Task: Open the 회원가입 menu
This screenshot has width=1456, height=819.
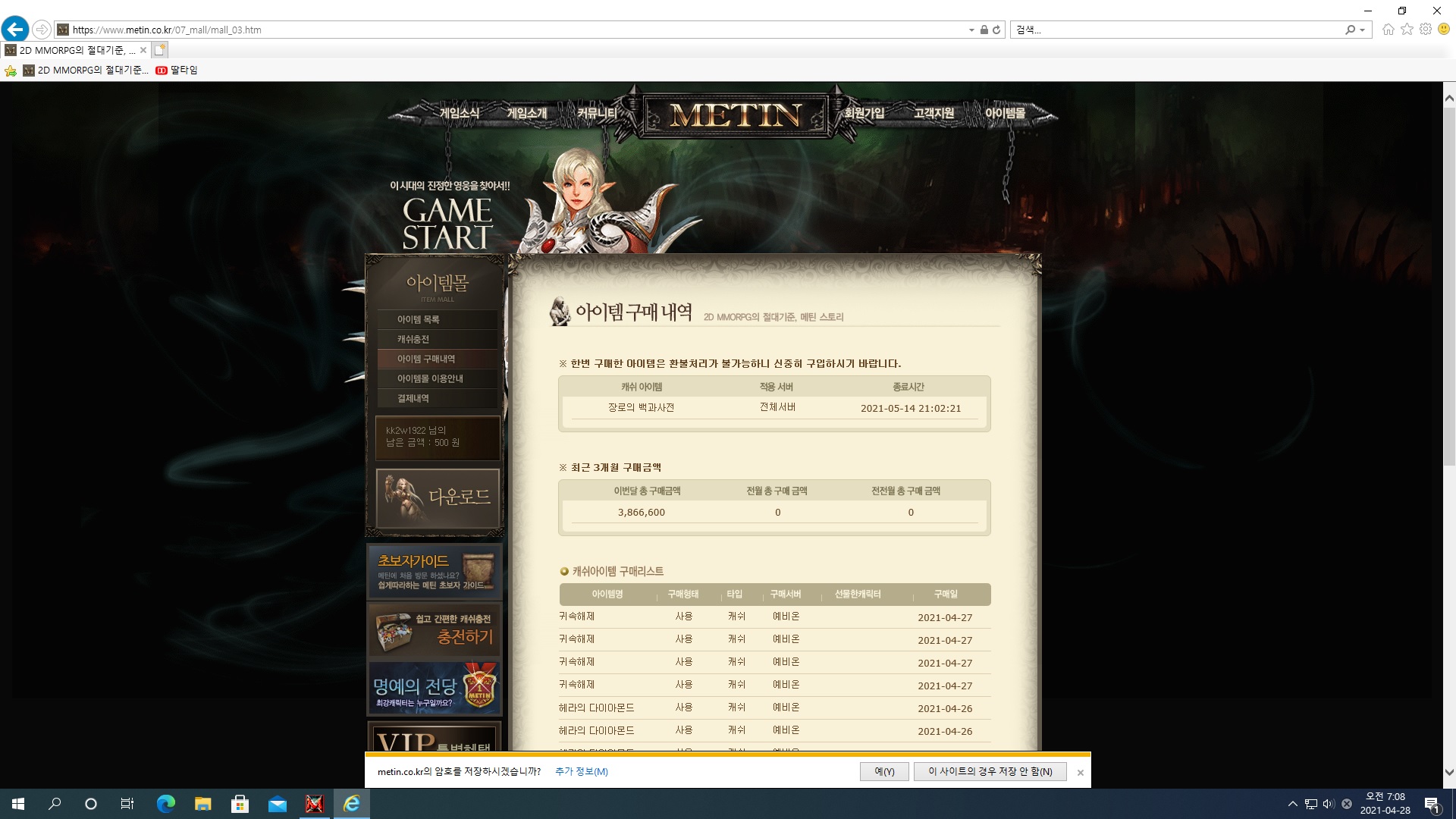Action: click(864, 113)
